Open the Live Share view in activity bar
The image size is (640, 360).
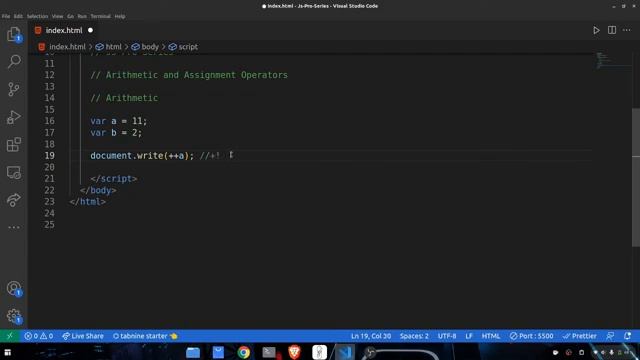13,200
